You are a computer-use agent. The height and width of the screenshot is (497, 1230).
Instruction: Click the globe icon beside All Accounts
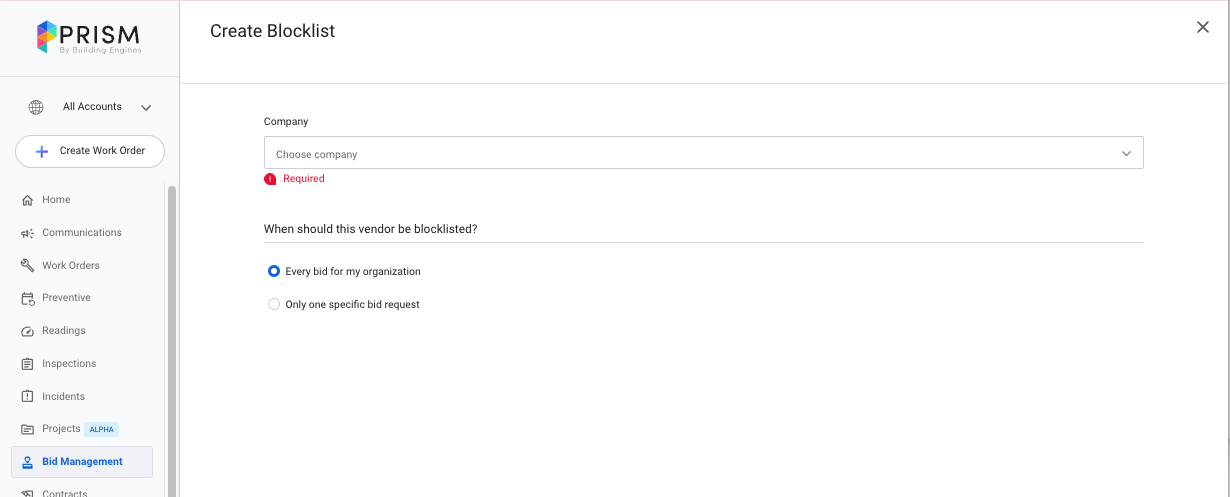[36, 107]
